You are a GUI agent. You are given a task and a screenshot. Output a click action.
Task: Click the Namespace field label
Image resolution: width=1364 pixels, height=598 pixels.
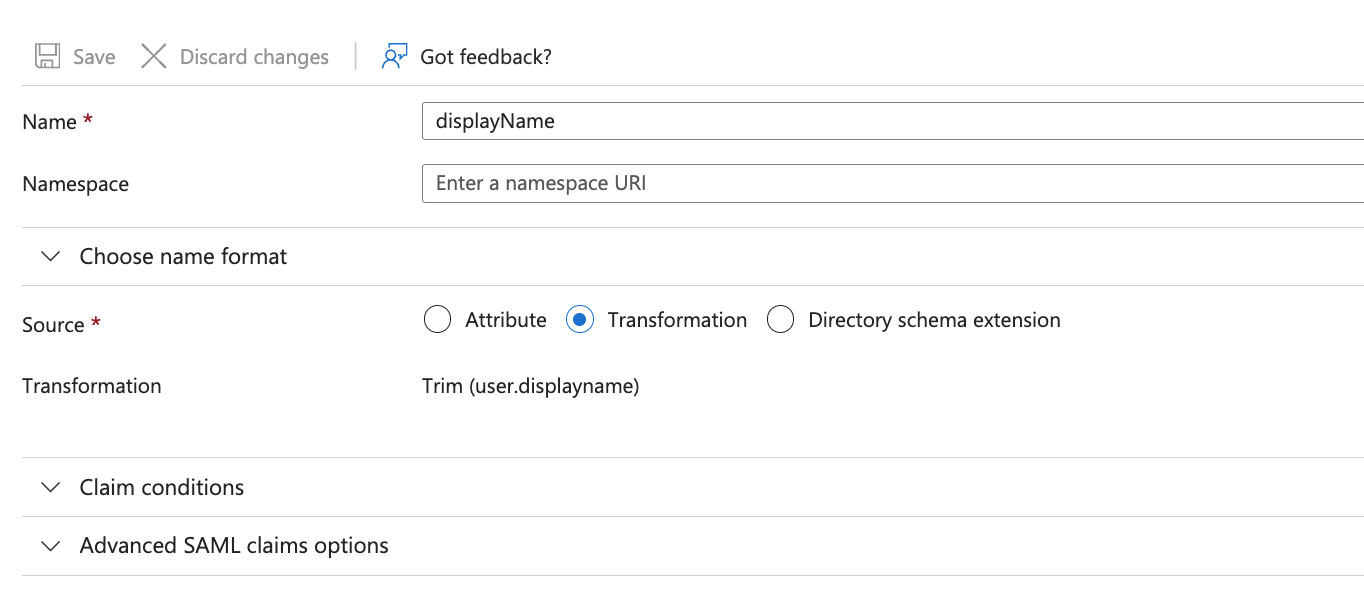(75, 184)
